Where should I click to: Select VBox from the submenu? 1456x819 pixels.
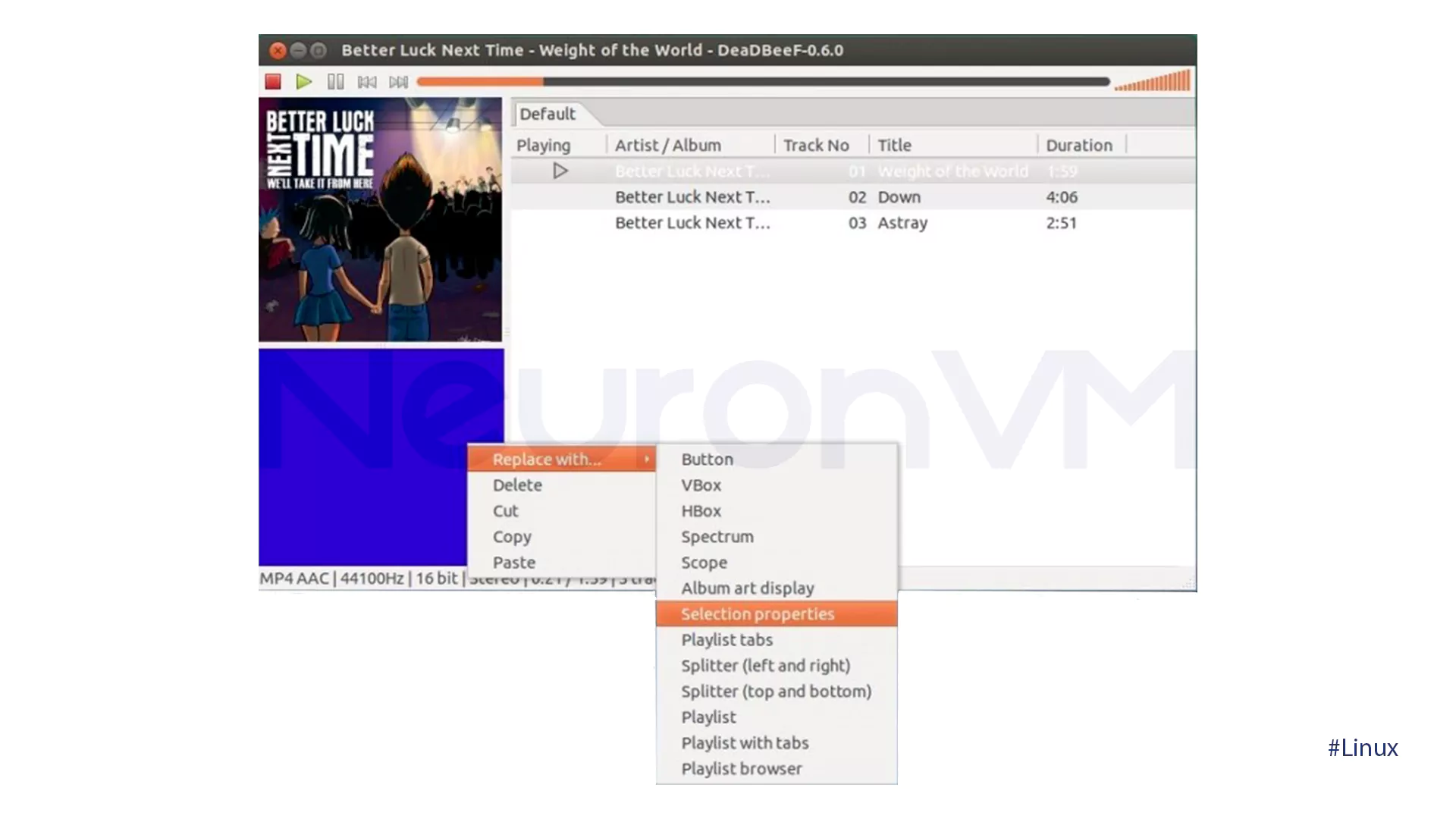tap(777, 485)
